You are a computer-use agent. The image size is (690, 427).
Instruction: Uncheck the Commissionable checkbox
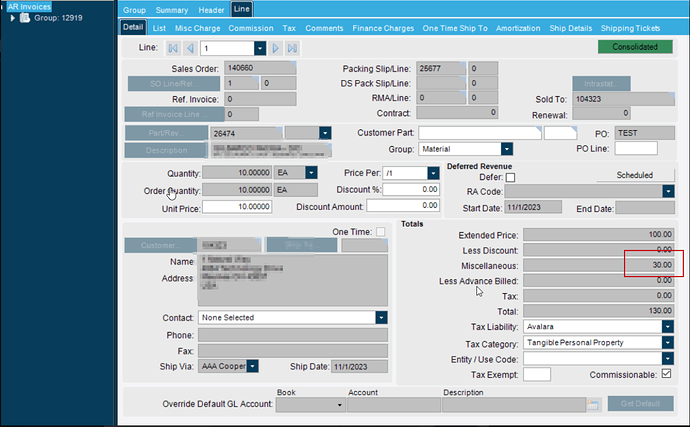(667, 374)
